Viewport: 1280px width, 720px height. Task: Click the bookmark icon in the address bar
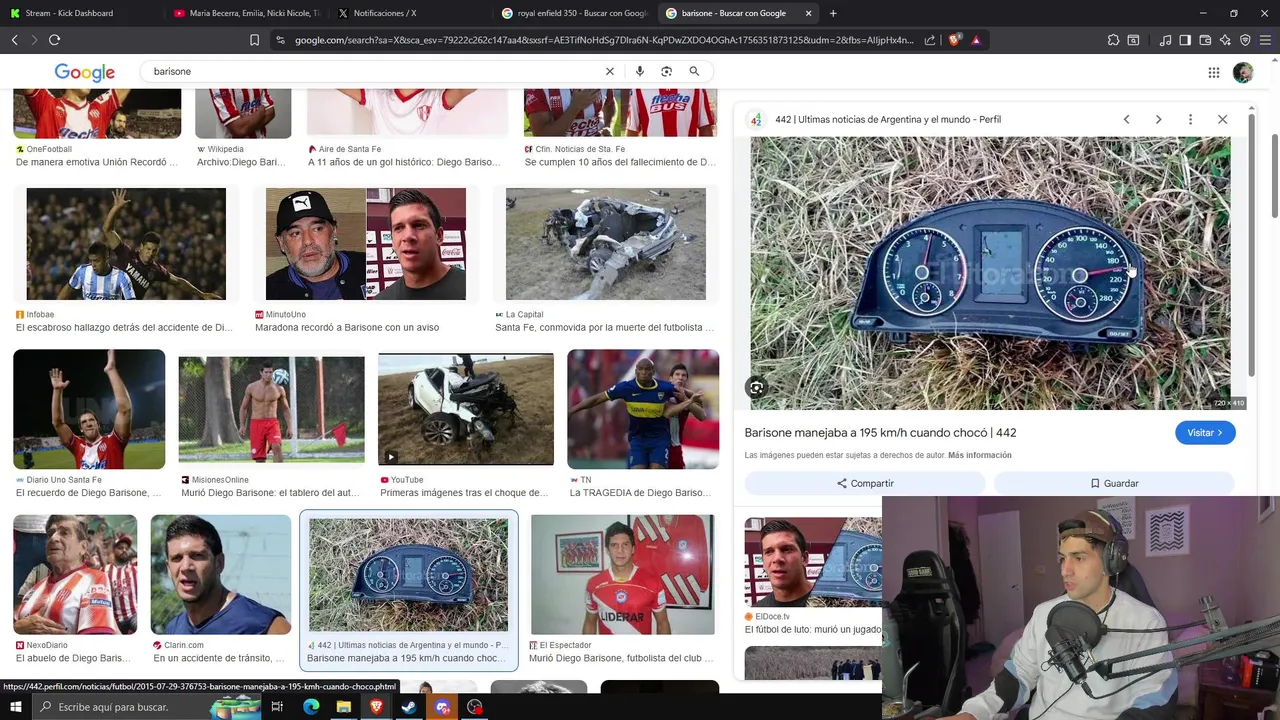pos(254,40)
